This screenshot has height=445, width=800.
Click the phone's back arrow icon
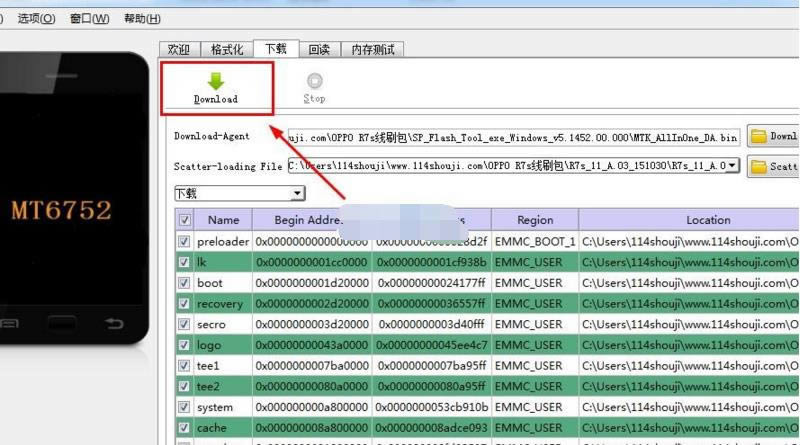(x=114, y=323)
